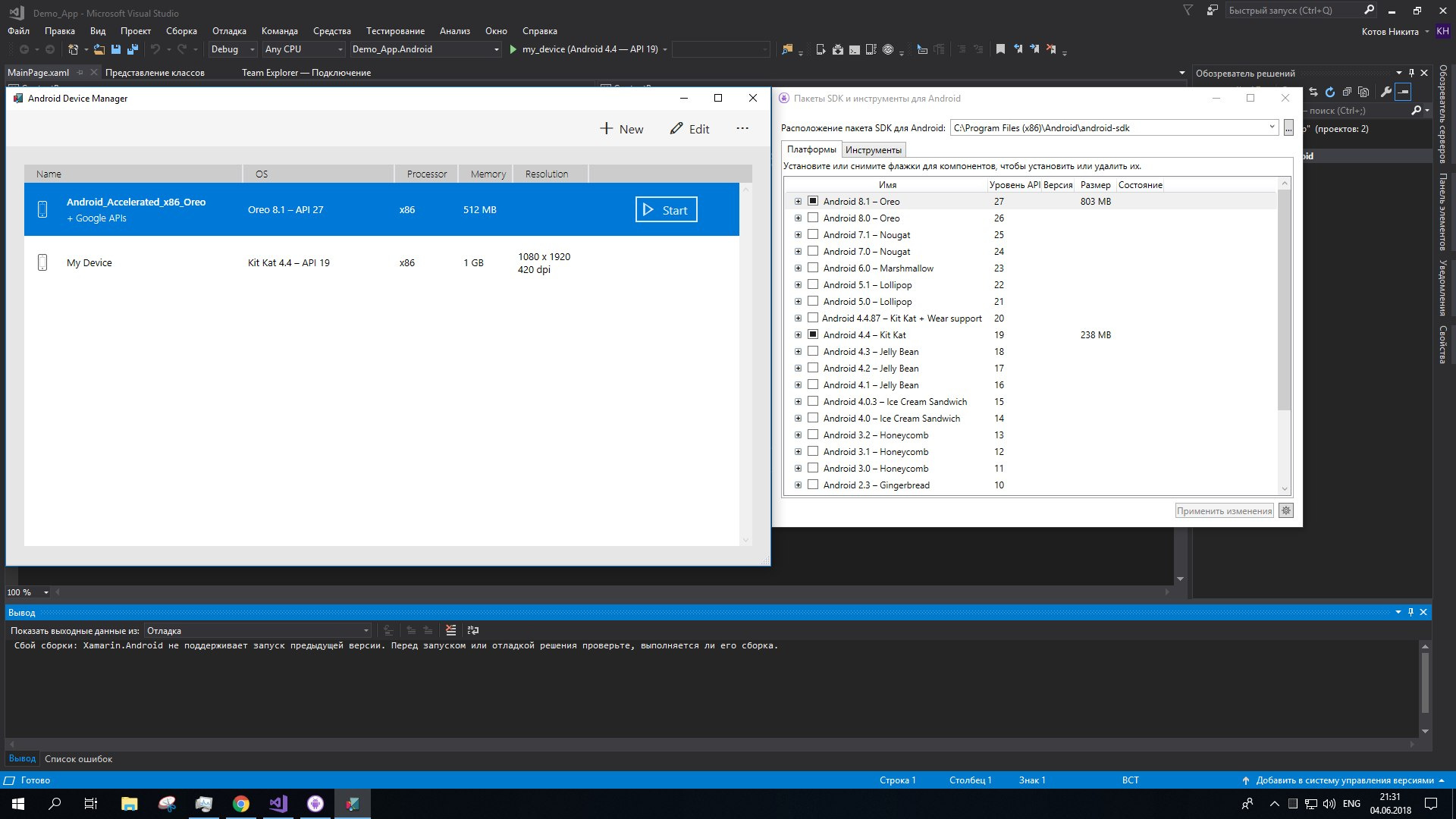Screen dimensions: 1456x819
Task: Click Применить изменения button
Action: click(1224, 511)
